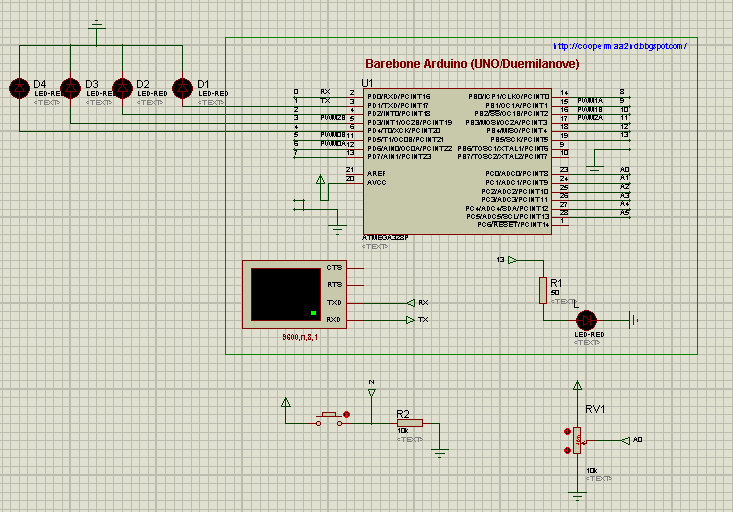This screenshot has height=512, width=733.
Task: Select the D4 red LED component
Action: tap(20, 88)
